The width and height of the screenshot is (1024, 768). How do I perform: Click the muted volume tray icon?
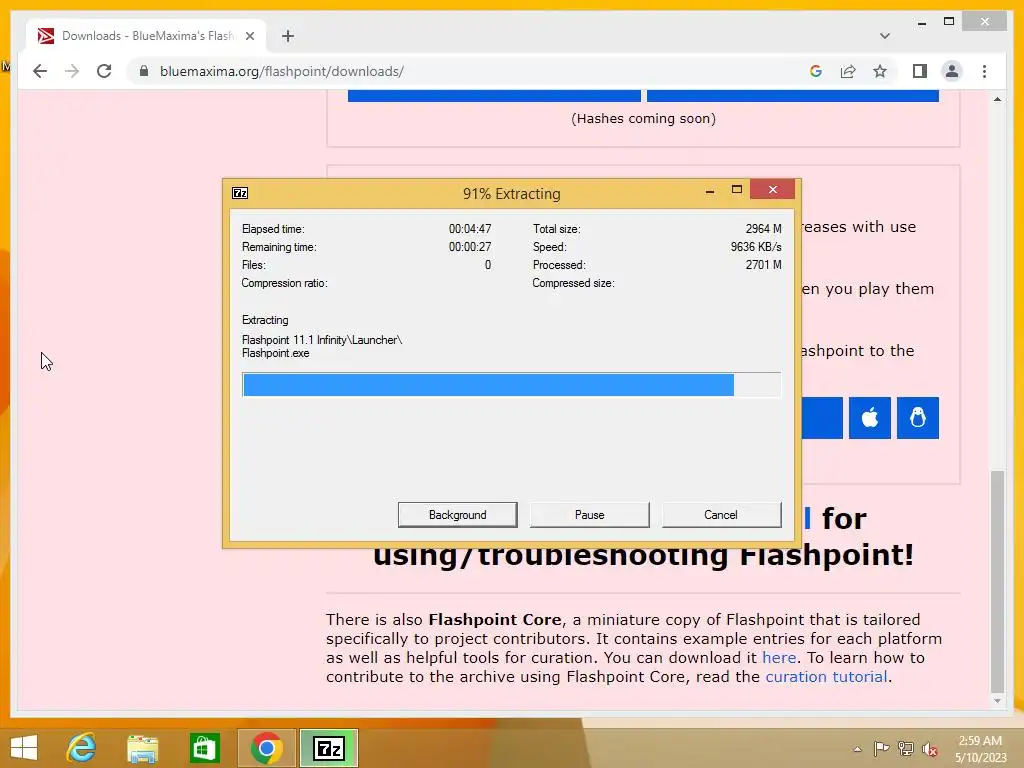[930, 749]
